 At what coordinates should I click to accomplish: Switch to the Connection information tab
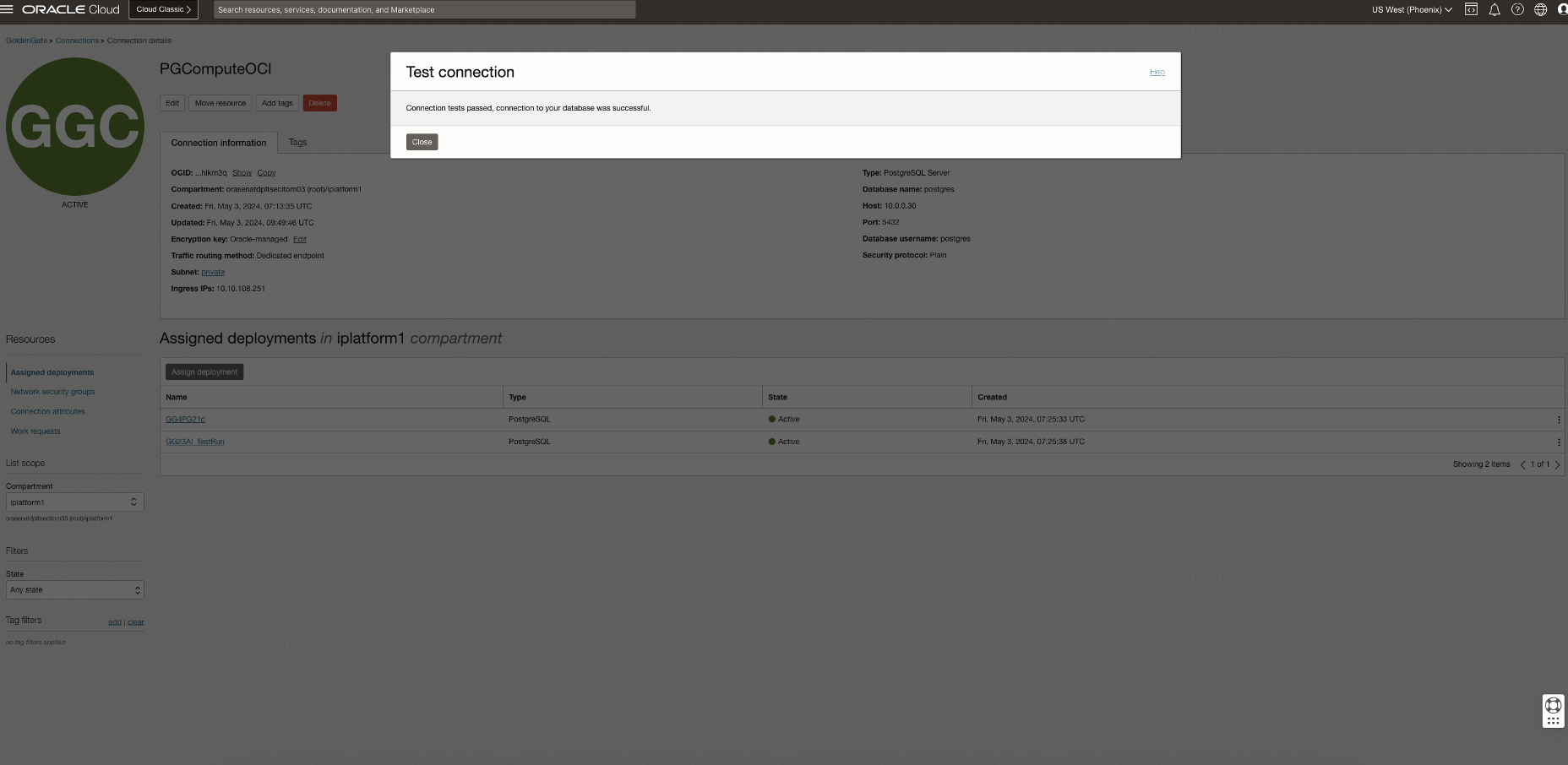click(219, 143)
